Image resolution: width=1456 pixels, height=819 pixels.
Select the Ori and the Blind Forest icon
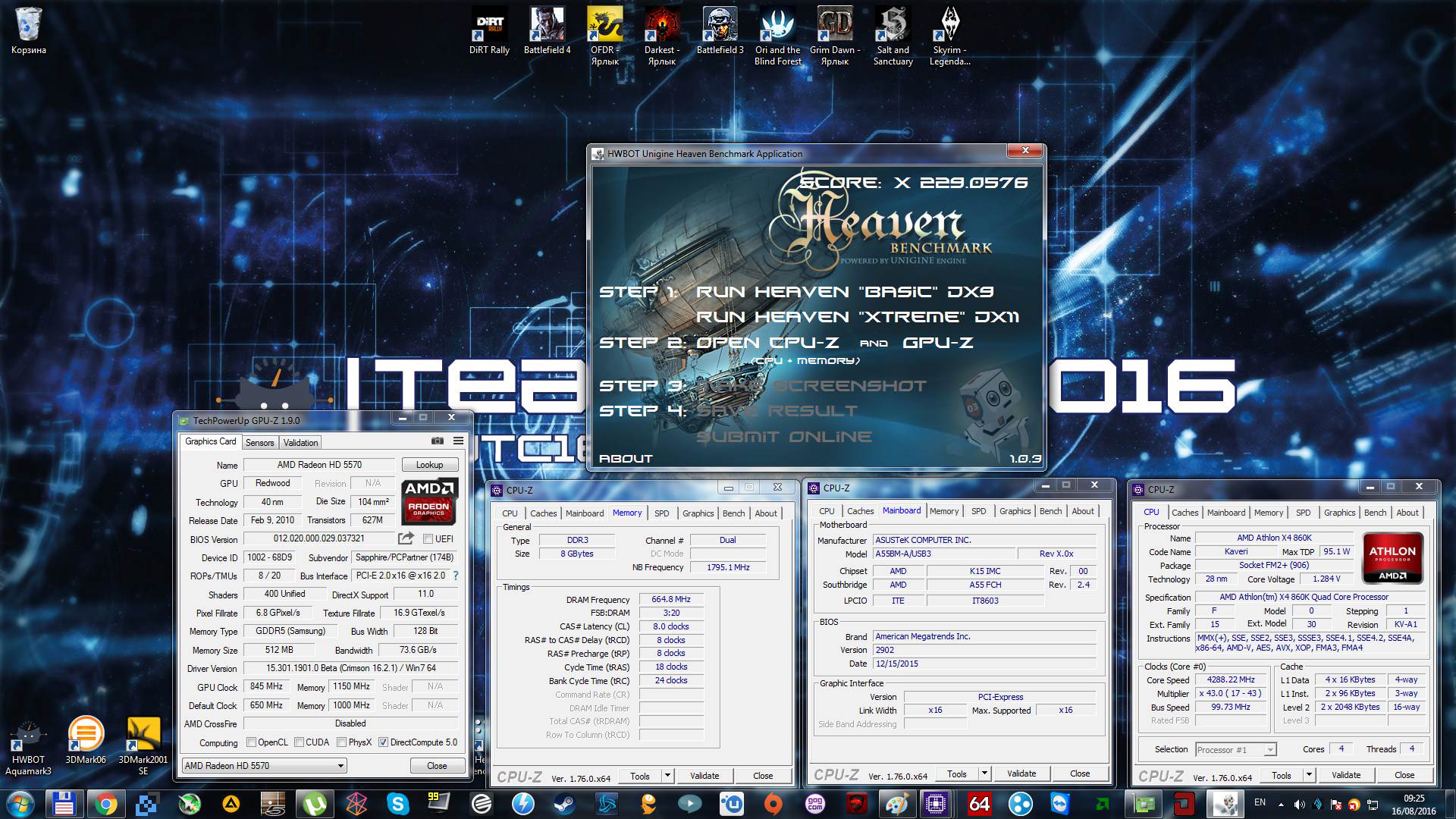click(777, 36)
